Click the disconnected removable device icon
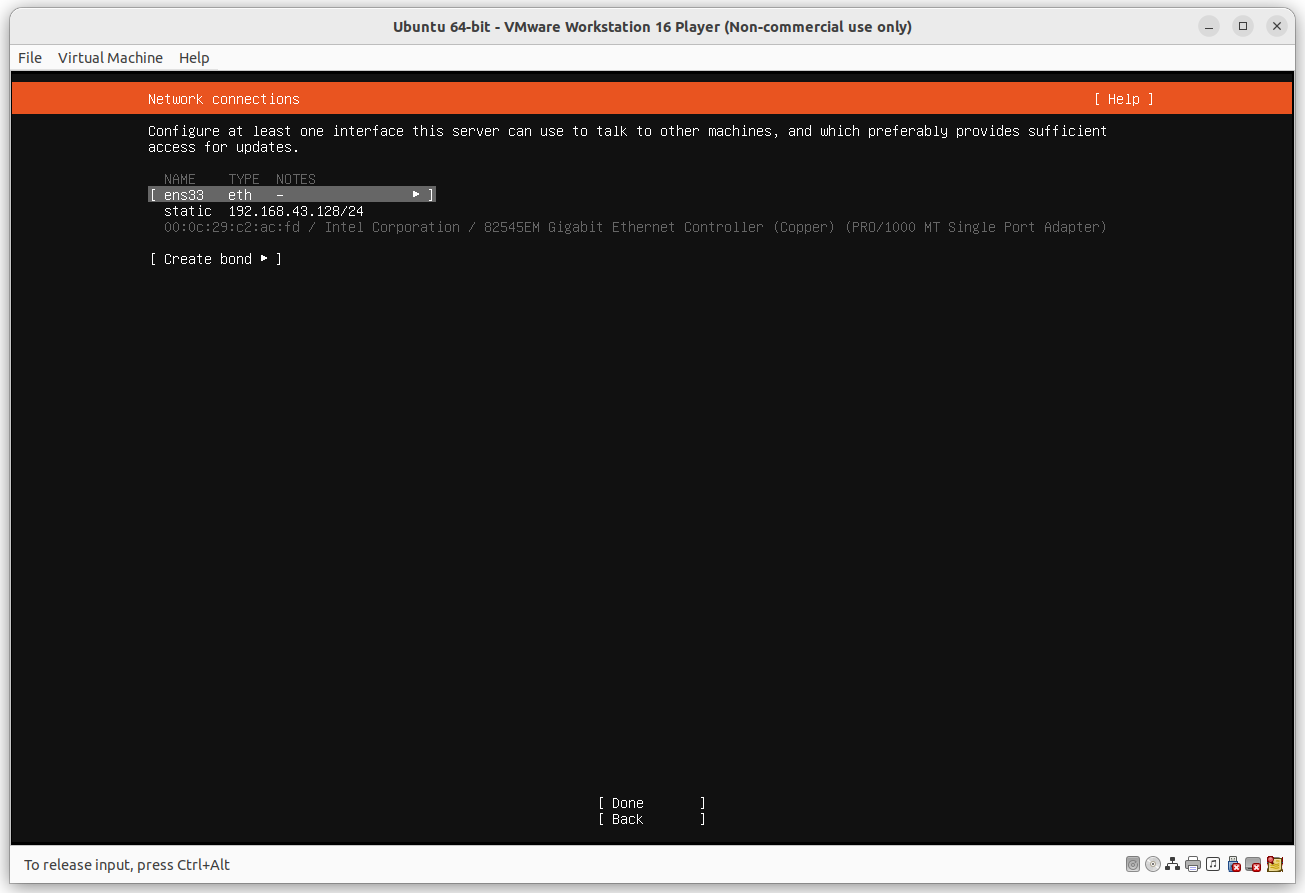The width and height of the screenshot is (1305, 893). point(1253,864)
